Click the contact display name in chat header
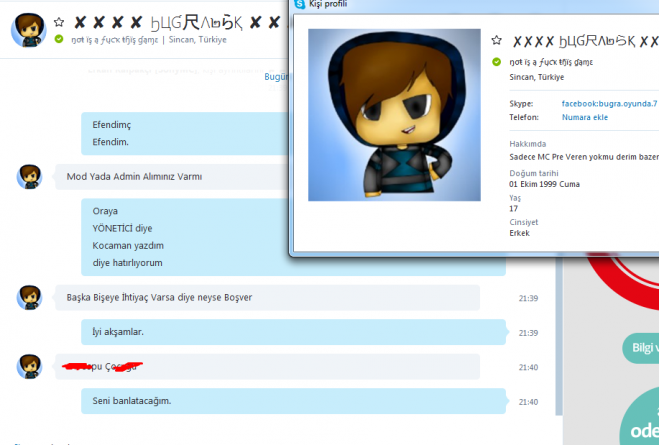 [177, 23]
